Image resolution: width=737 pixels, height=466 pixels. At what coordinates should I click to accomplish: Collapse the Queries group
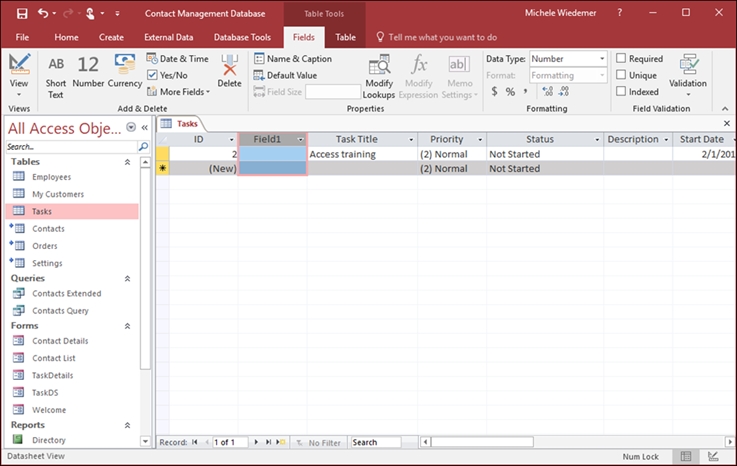pyautogui.click(x=127, y=278)
